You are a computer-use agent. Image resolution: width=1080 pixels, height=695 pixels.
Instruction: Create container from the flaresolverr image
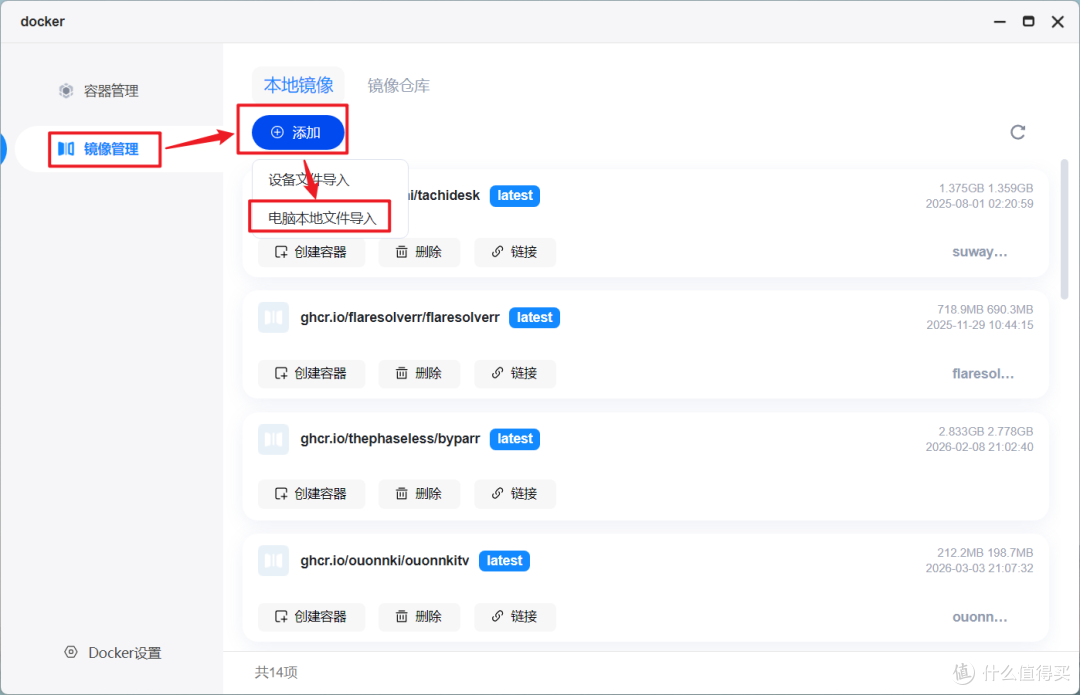(311, 373)
